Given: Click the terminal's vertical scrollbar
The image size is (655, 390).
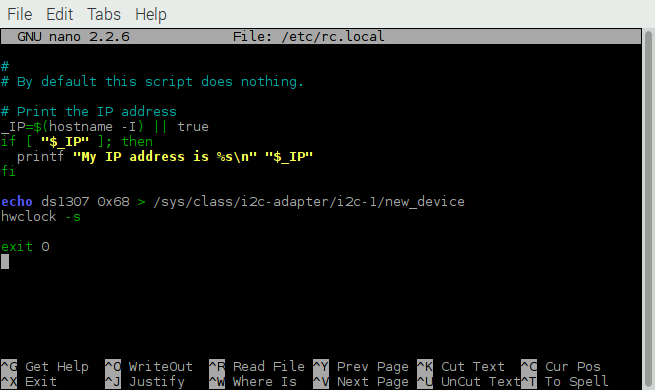Looking at the screenshot, I should click(649, 209).
